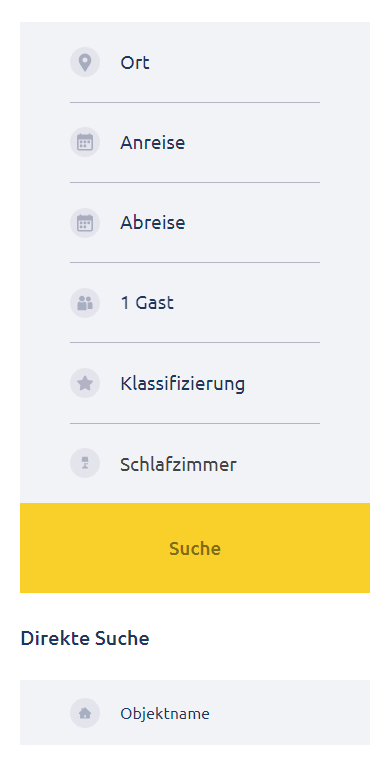Click the bedside lamp Schlafzimmer icon
Viewport: 390px width, 768px height.
coord(85,463)
